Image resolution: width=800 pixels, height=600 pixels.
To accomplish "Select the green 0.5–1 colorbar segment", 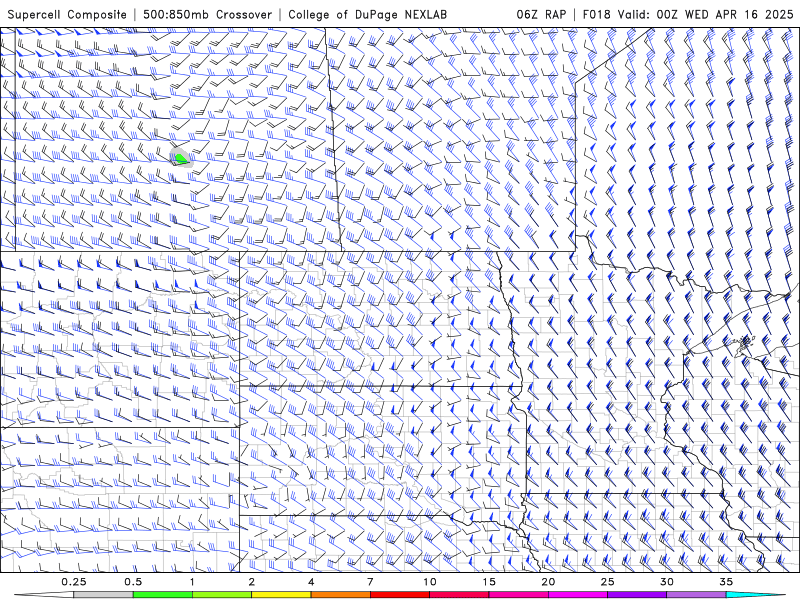I will [163, 595].
